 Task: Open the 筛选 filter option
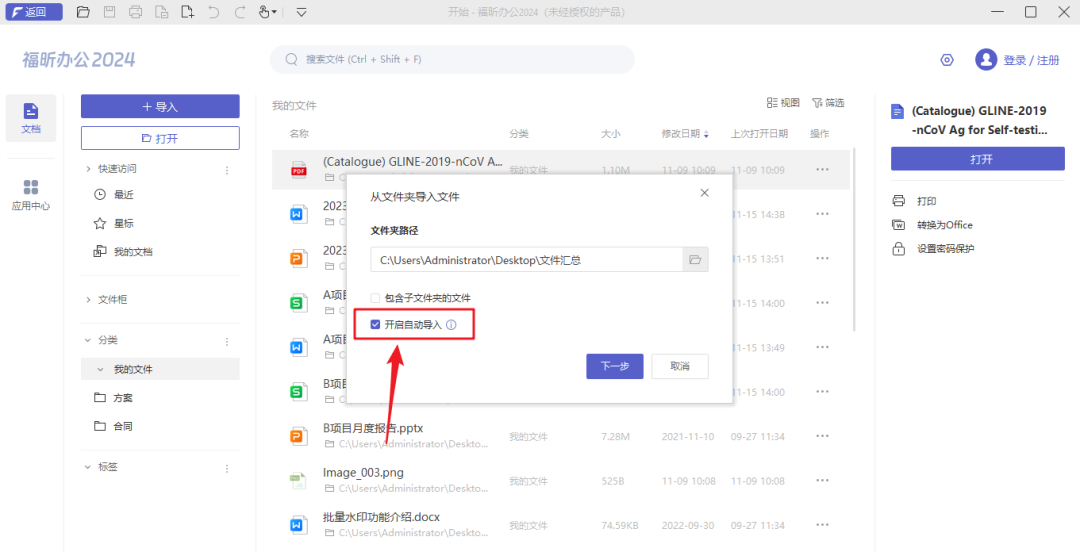click(828, 103)
